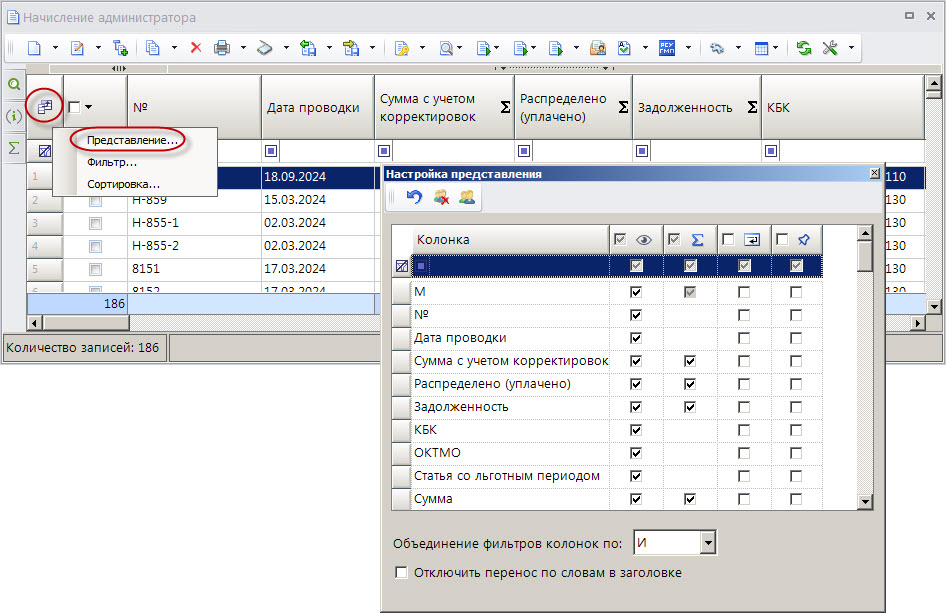Choose Фильтр... from the context menu

click(112, 162)
